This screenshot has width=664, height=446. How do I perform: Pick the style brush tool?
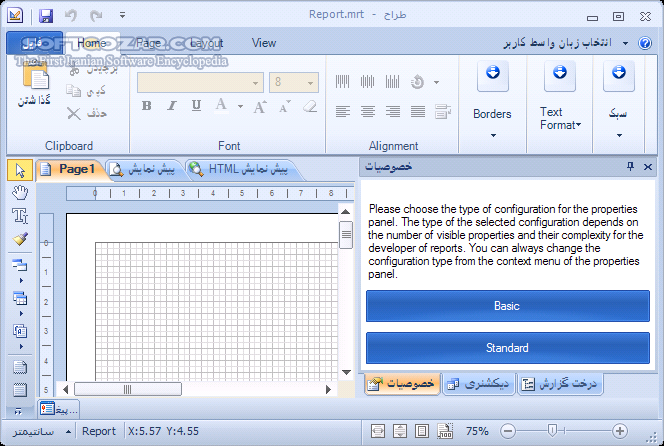coord(20,239)
